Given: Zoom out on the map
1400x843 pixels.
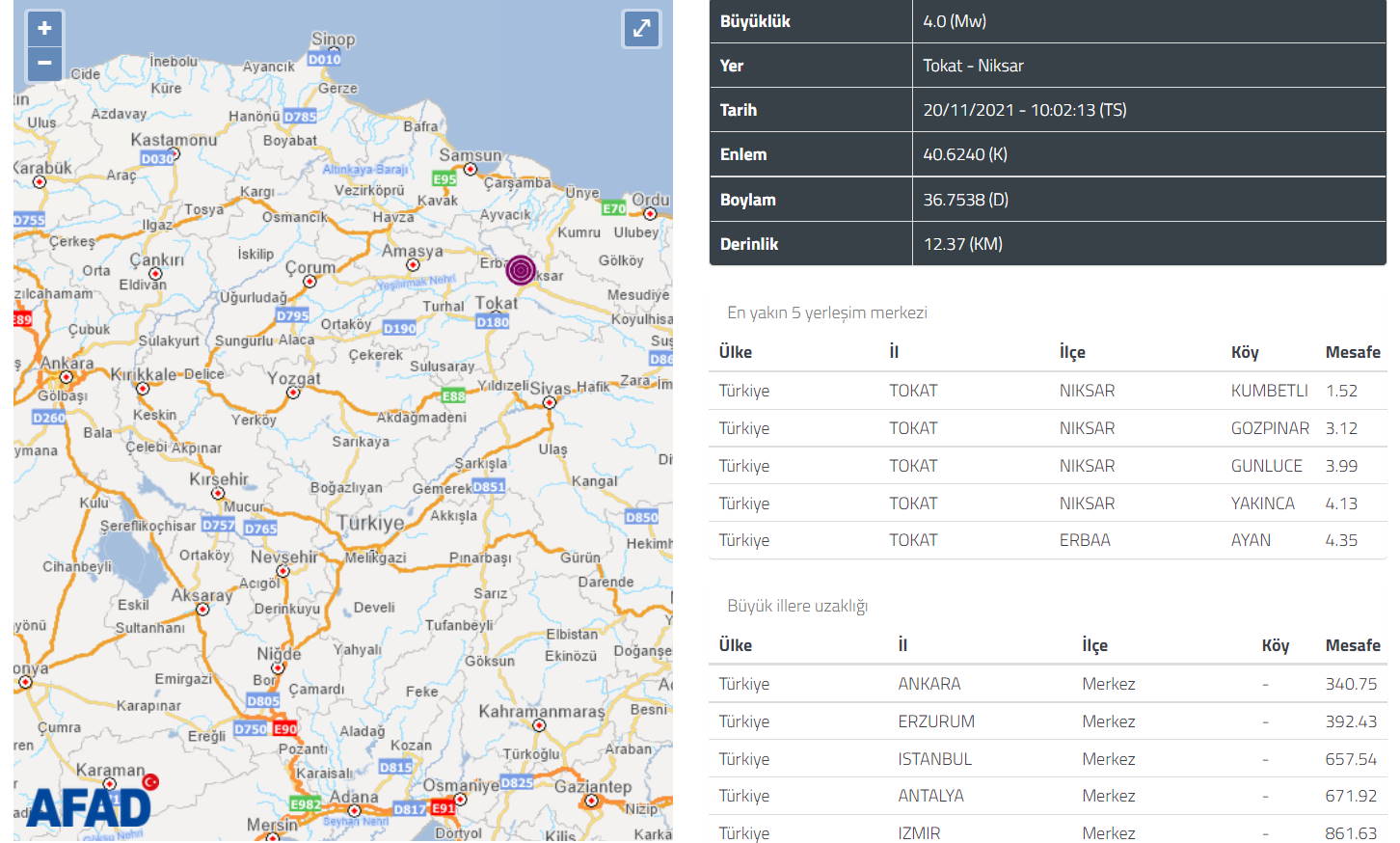Looking at the screenshot, I should (x=44, y=64).
